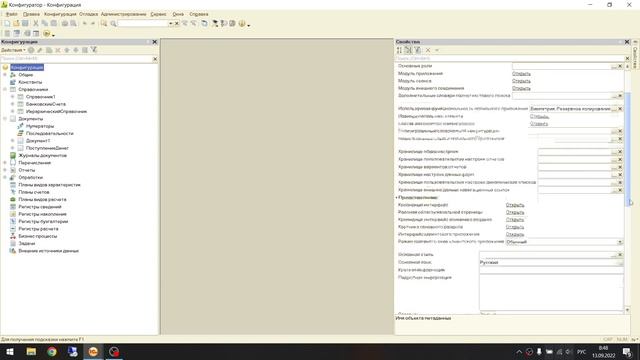Click the Open file toolbar icon
The width and height of the screenshot is (640, 360).
[16, 24]
